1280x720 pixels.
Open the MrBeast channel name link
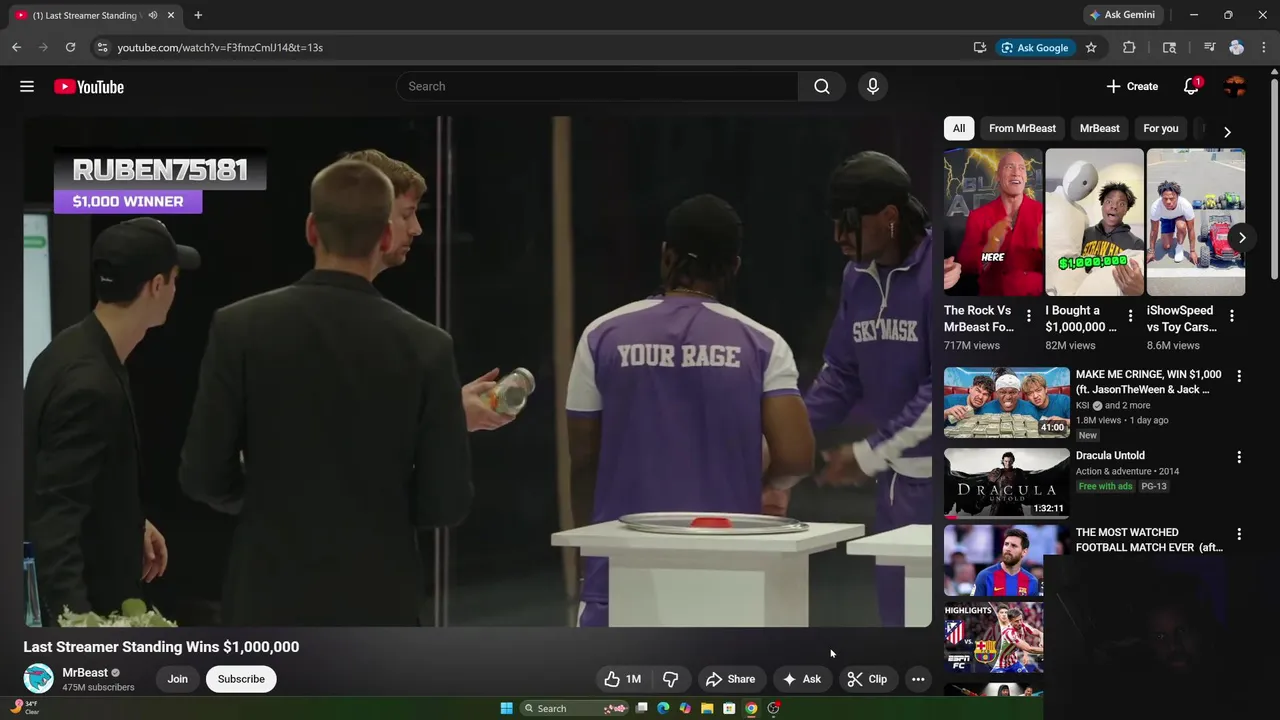pos(84,672)
